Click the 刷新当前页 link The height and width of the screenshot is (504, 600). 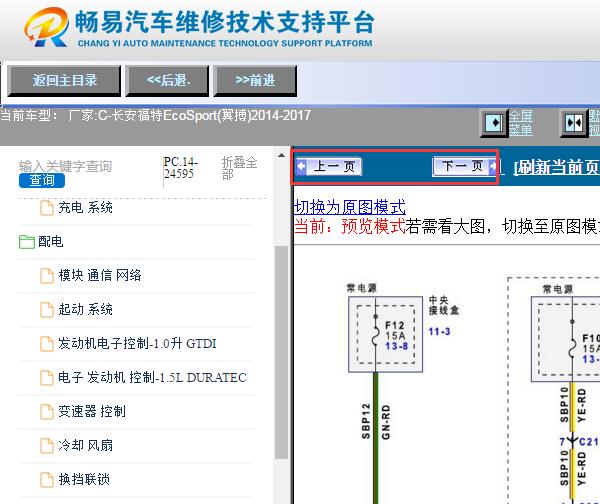point(556,167)
